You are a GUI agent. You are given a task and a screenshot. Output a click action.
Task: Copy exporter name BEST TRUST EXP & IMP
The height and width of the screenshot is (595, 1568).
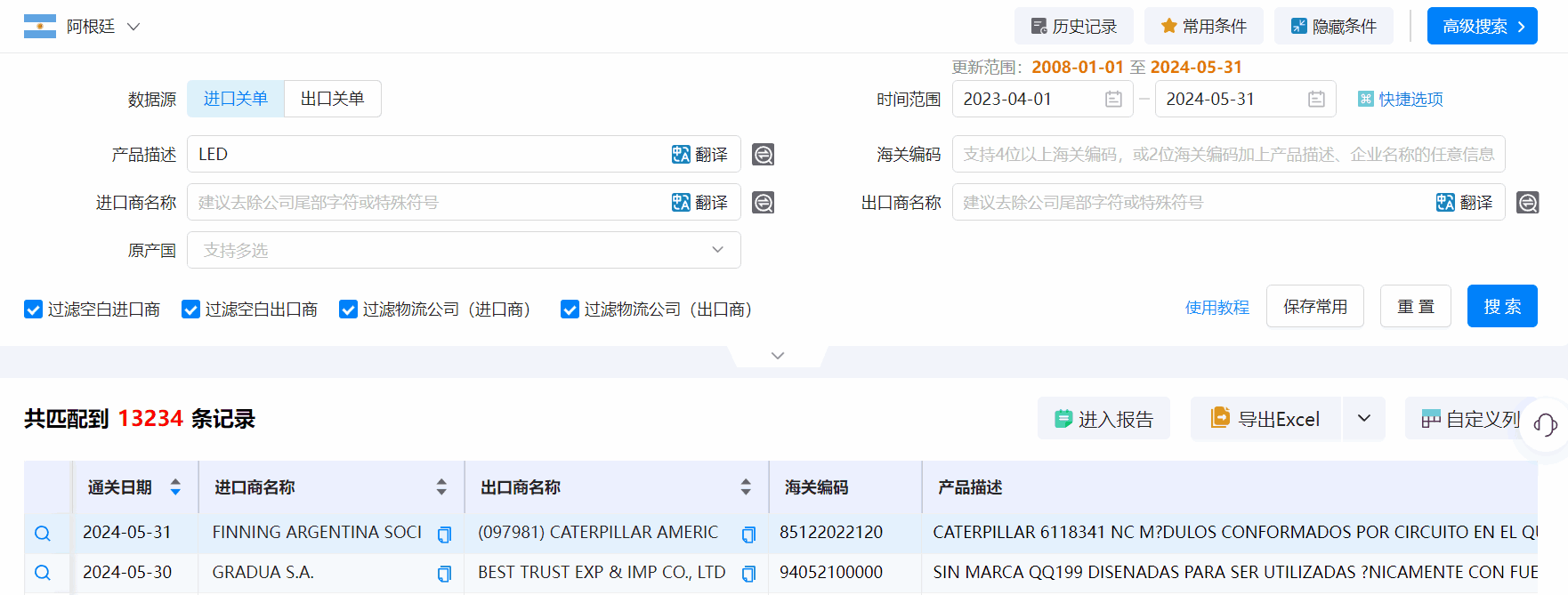pyautogui.click(x=748, y=574)
